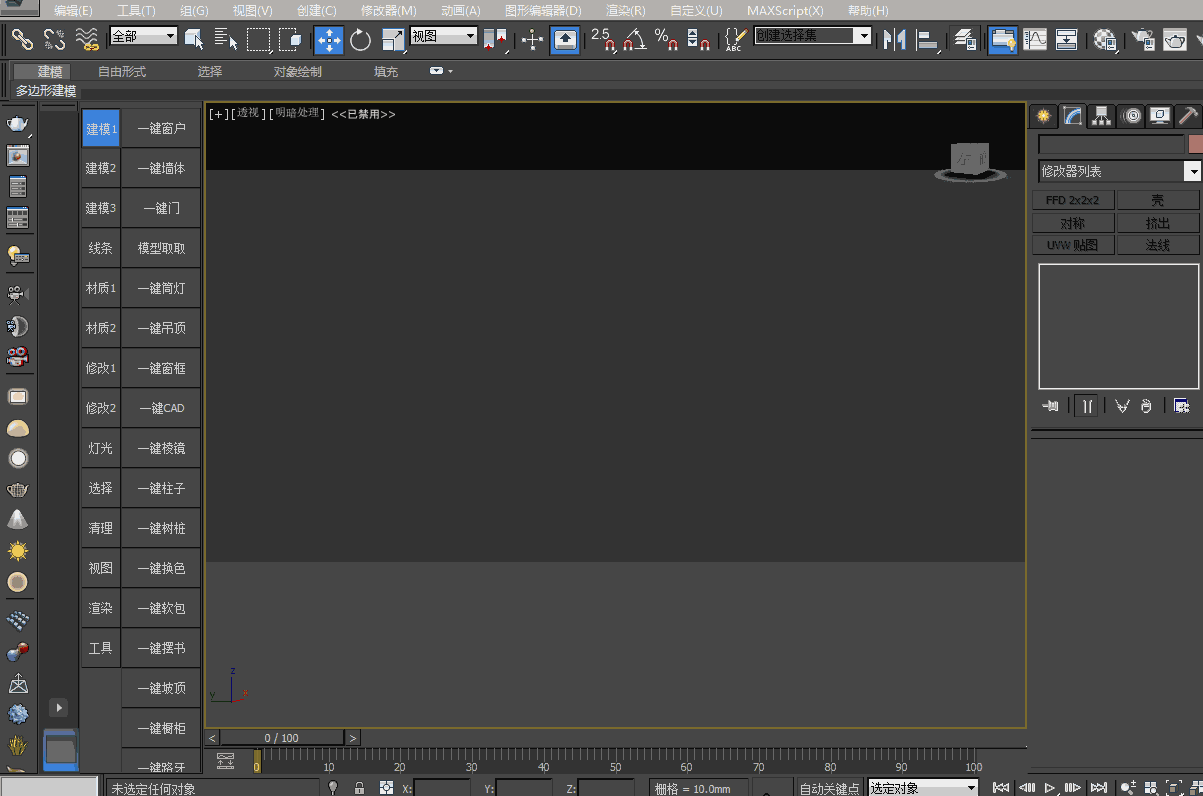The image size is (1203, 796).
Task: Apply the FFD 2x2x2 modifier button
Action: coord(1072,201)
